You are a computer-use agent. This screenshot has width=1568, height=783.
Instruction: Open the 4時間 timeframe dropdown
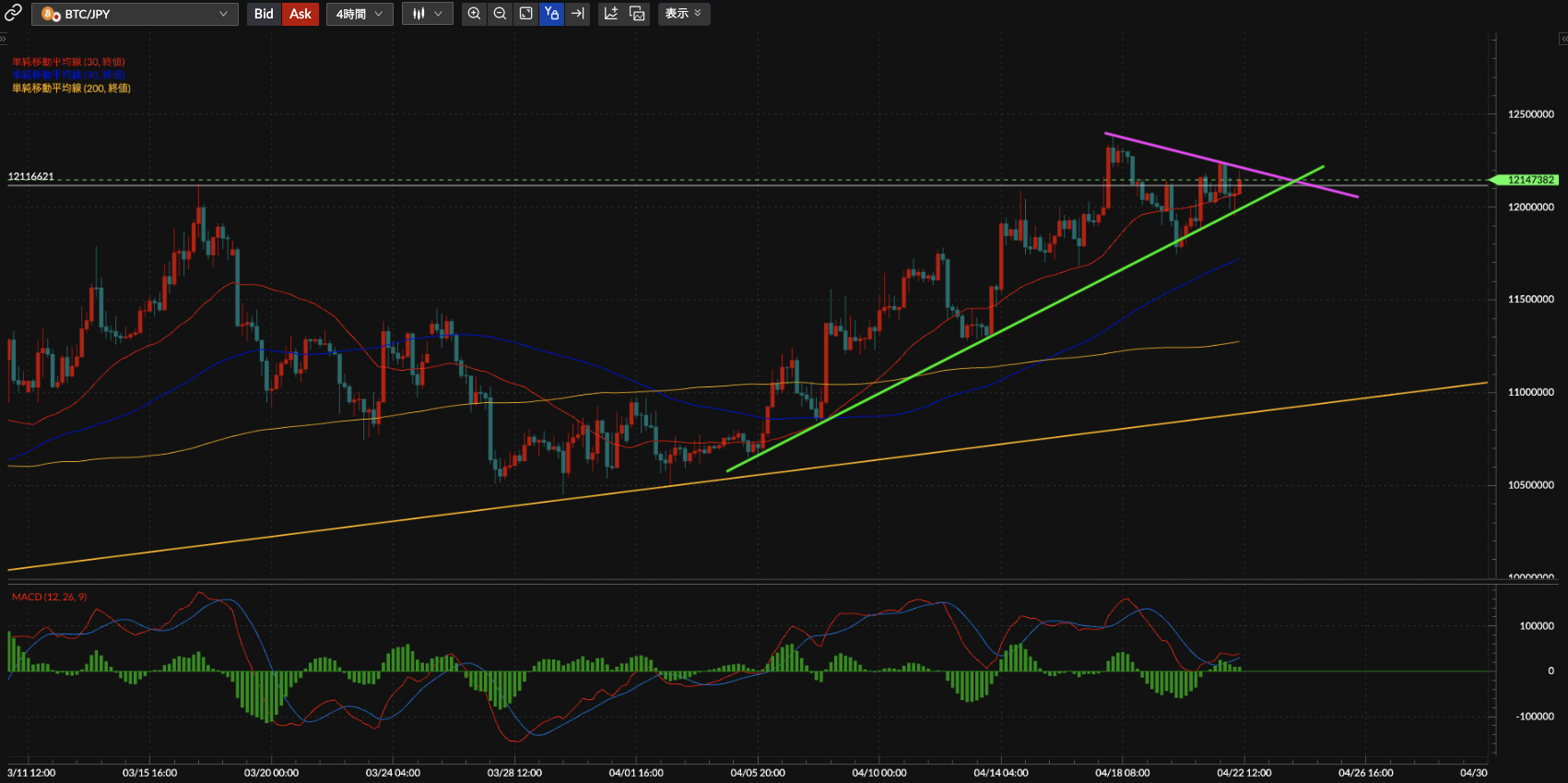(360, 14)
